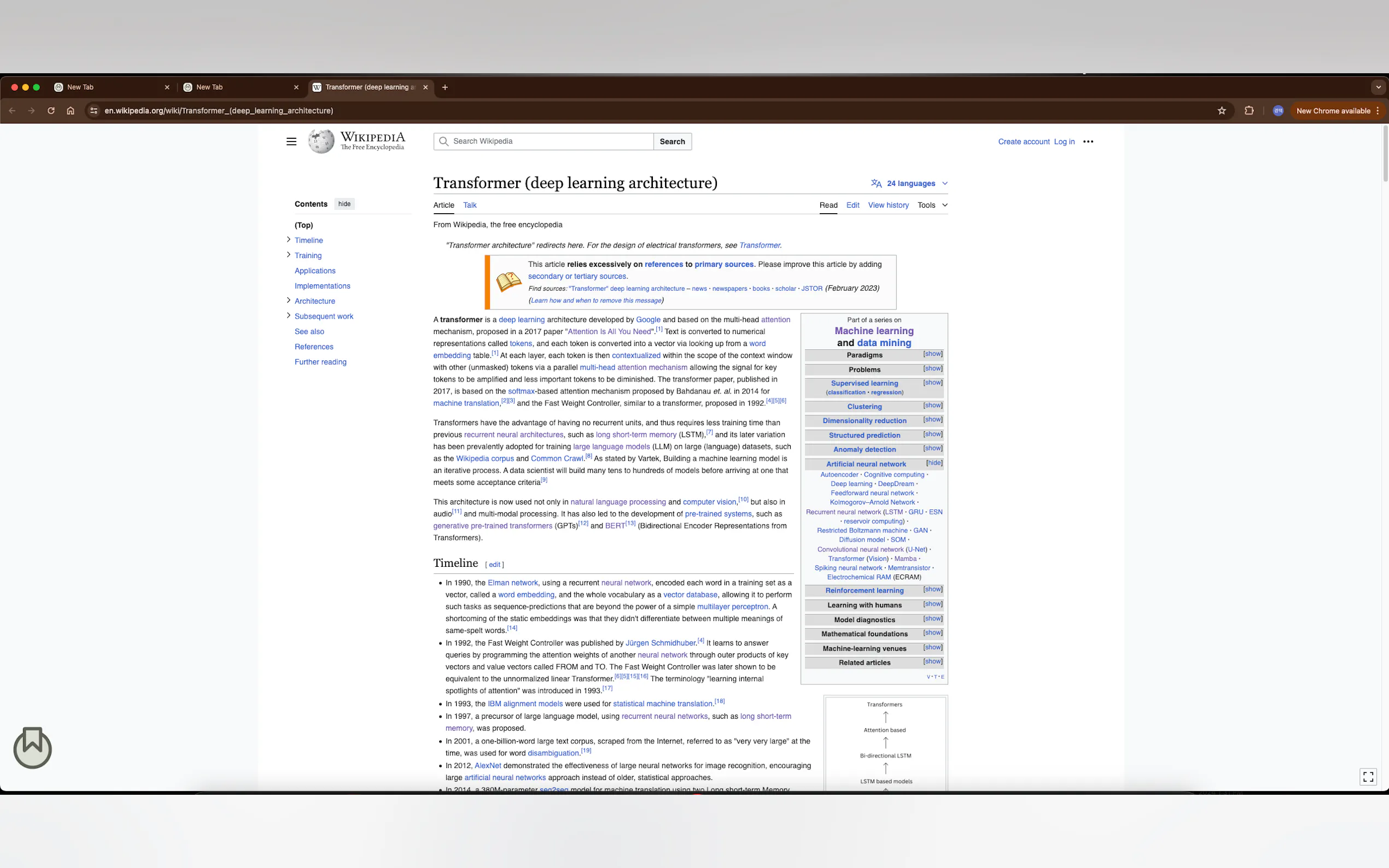Viewport: 1389px width, 868px height.
Task: Expand the Timeline entry in contents
Action: 288,239
